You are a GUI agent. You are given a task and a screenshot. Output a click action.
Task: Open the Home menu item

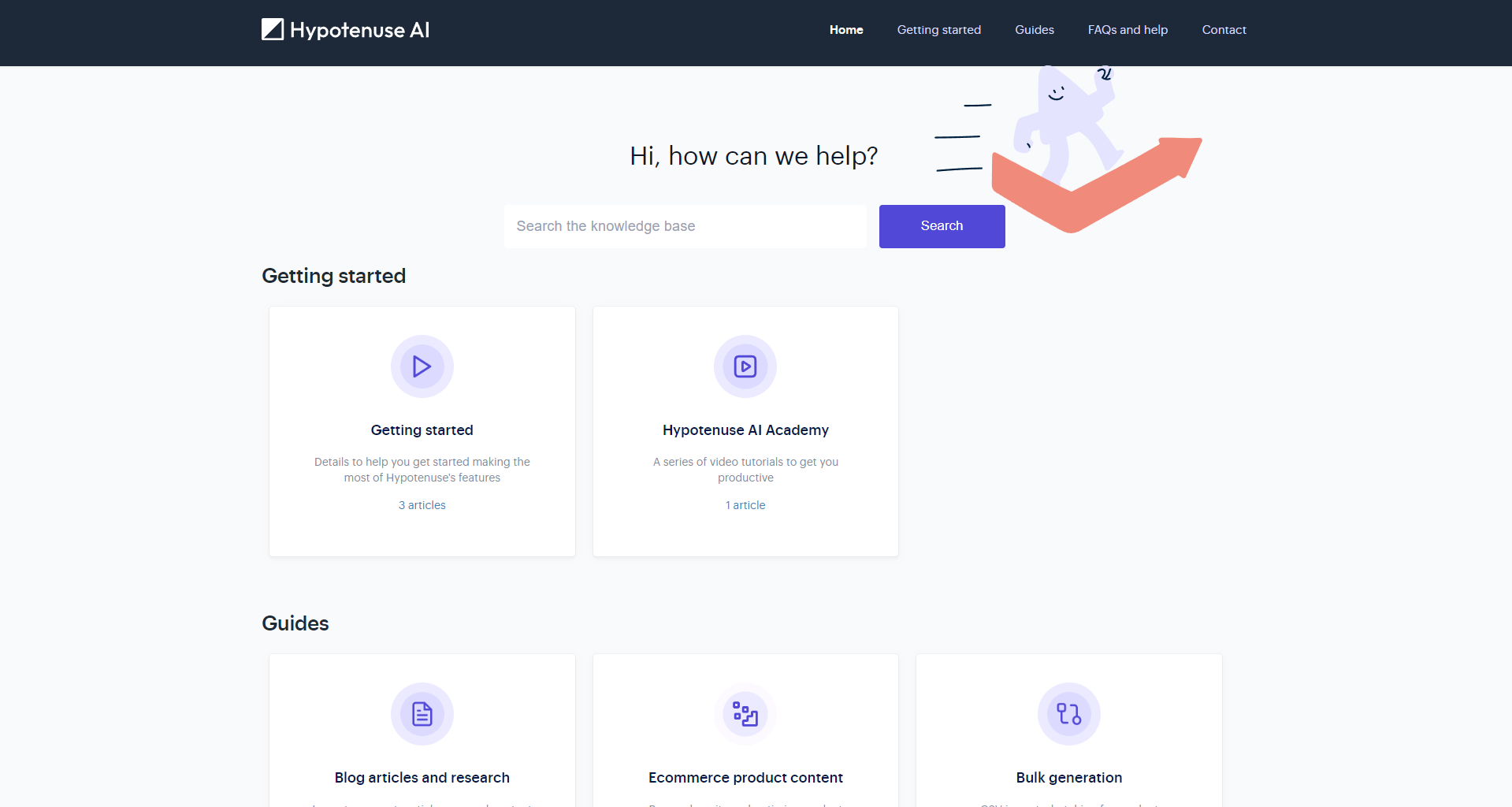point(845,30)
